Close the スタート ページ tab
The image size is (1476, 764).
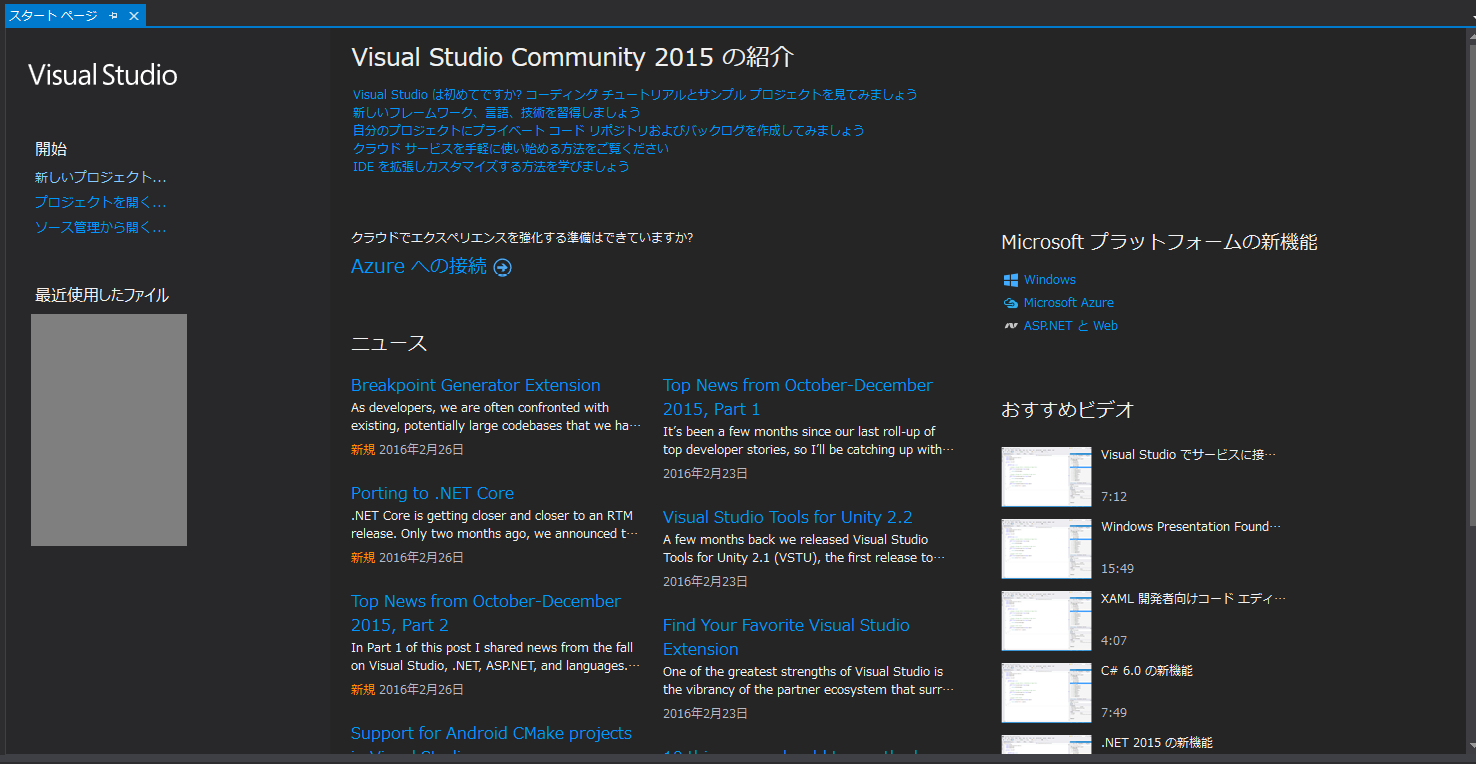134,16
